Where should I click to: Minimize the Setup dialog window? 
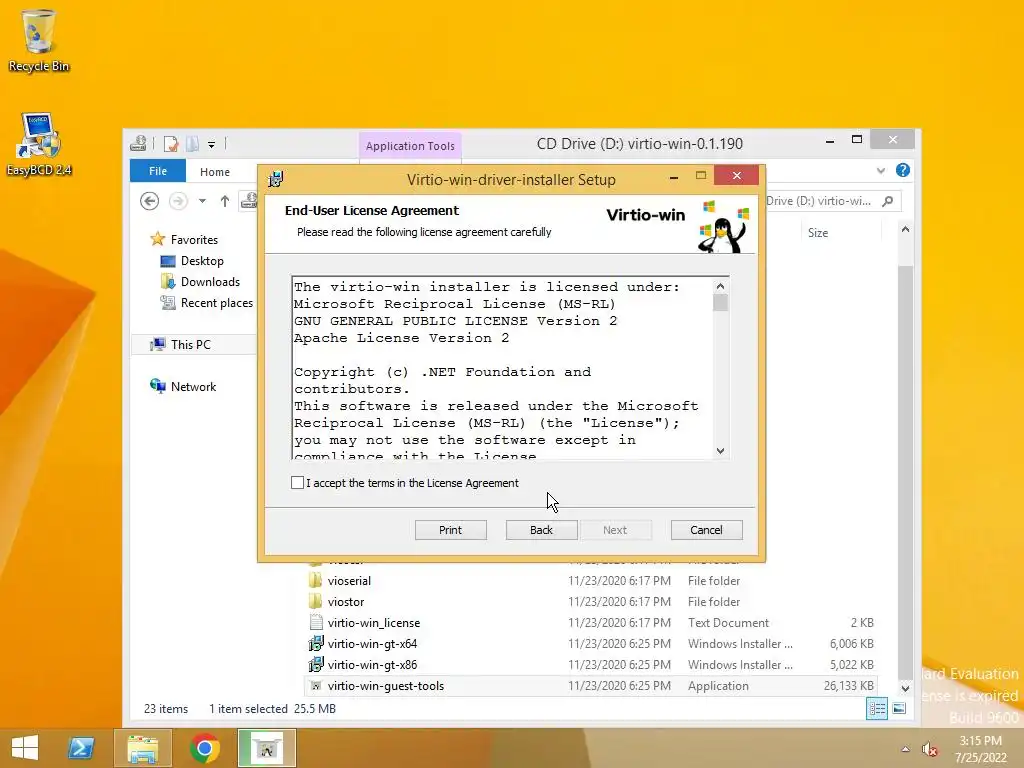[x=674, y=176]
